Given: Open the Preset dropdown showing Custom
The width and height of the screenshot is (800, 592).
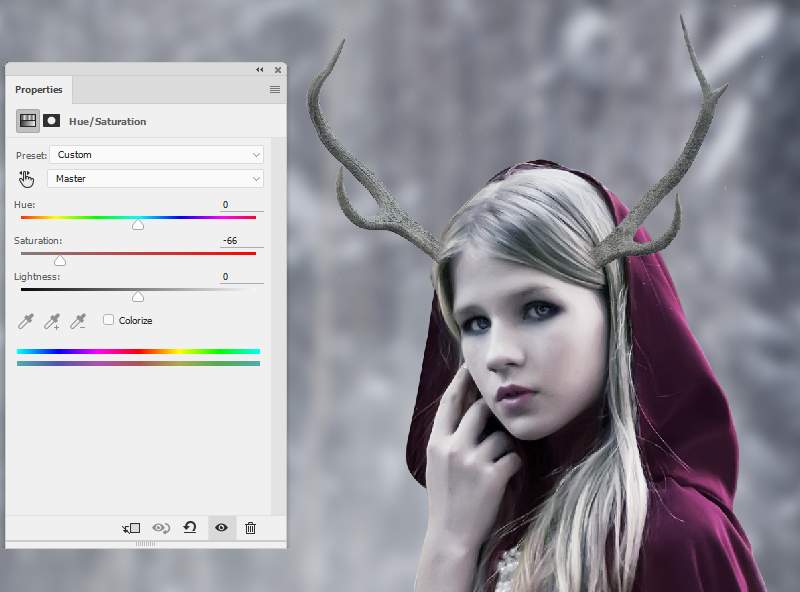Looking at the screenshot, I should point(155,155).
